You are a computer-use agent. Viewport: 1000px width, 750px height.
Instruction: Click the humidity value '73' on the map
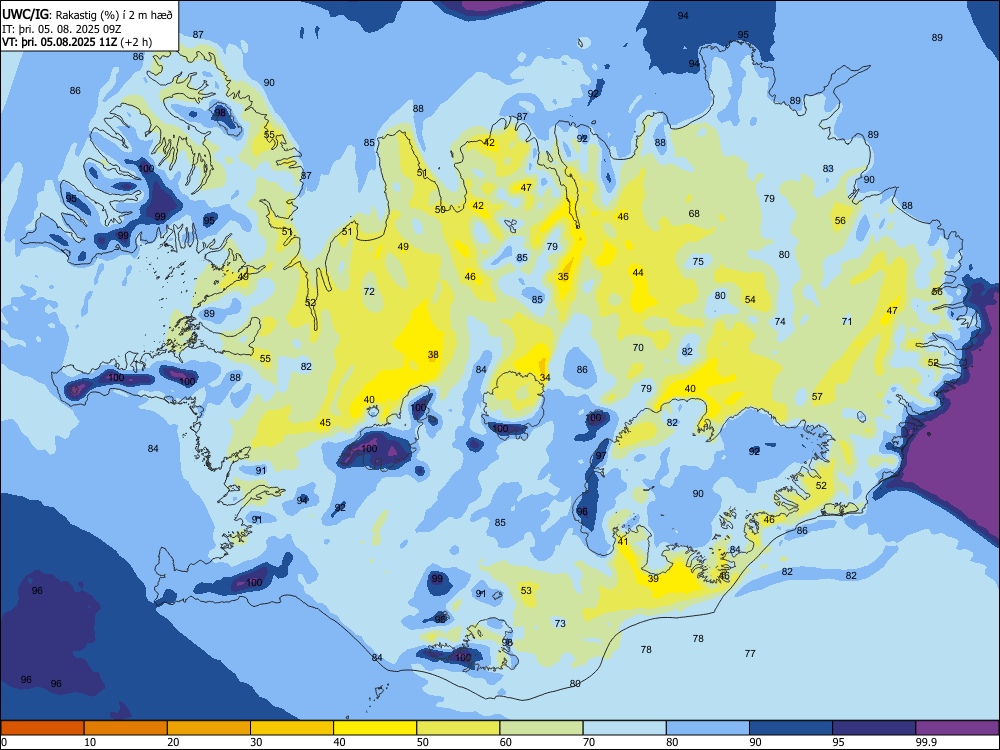(560, 624)
